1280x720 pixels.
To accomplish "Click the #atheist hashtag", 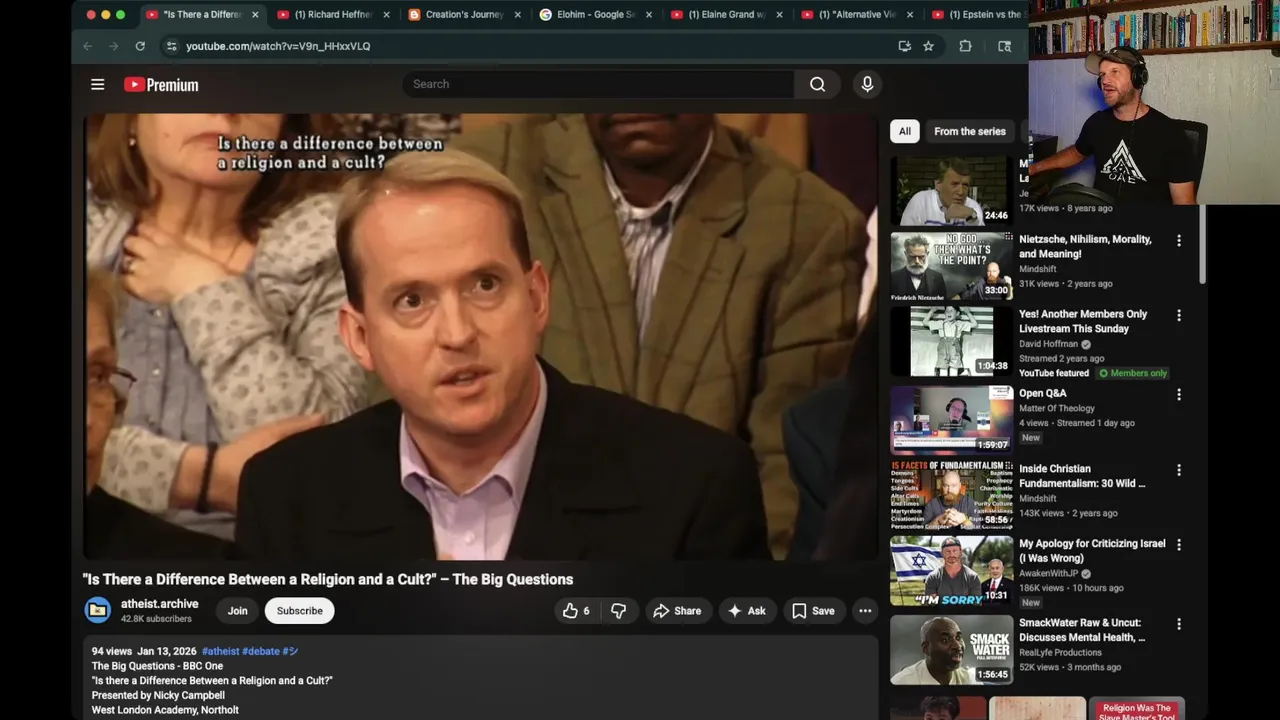I will [220, 651].
